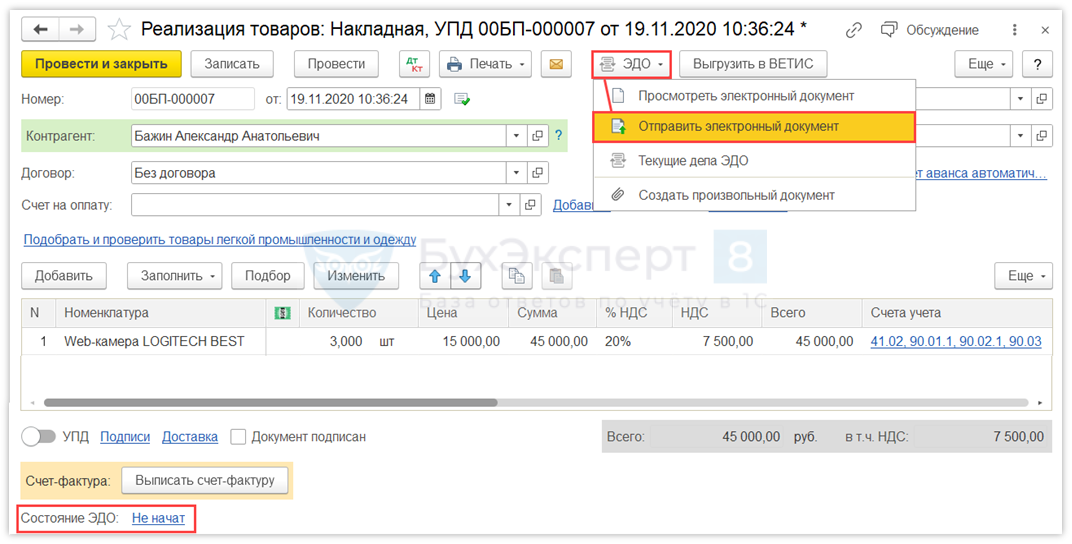The width and height of the screenshot is (1072, 544).
Task: Click the Номер input field
Action: [x=192, y=99]
